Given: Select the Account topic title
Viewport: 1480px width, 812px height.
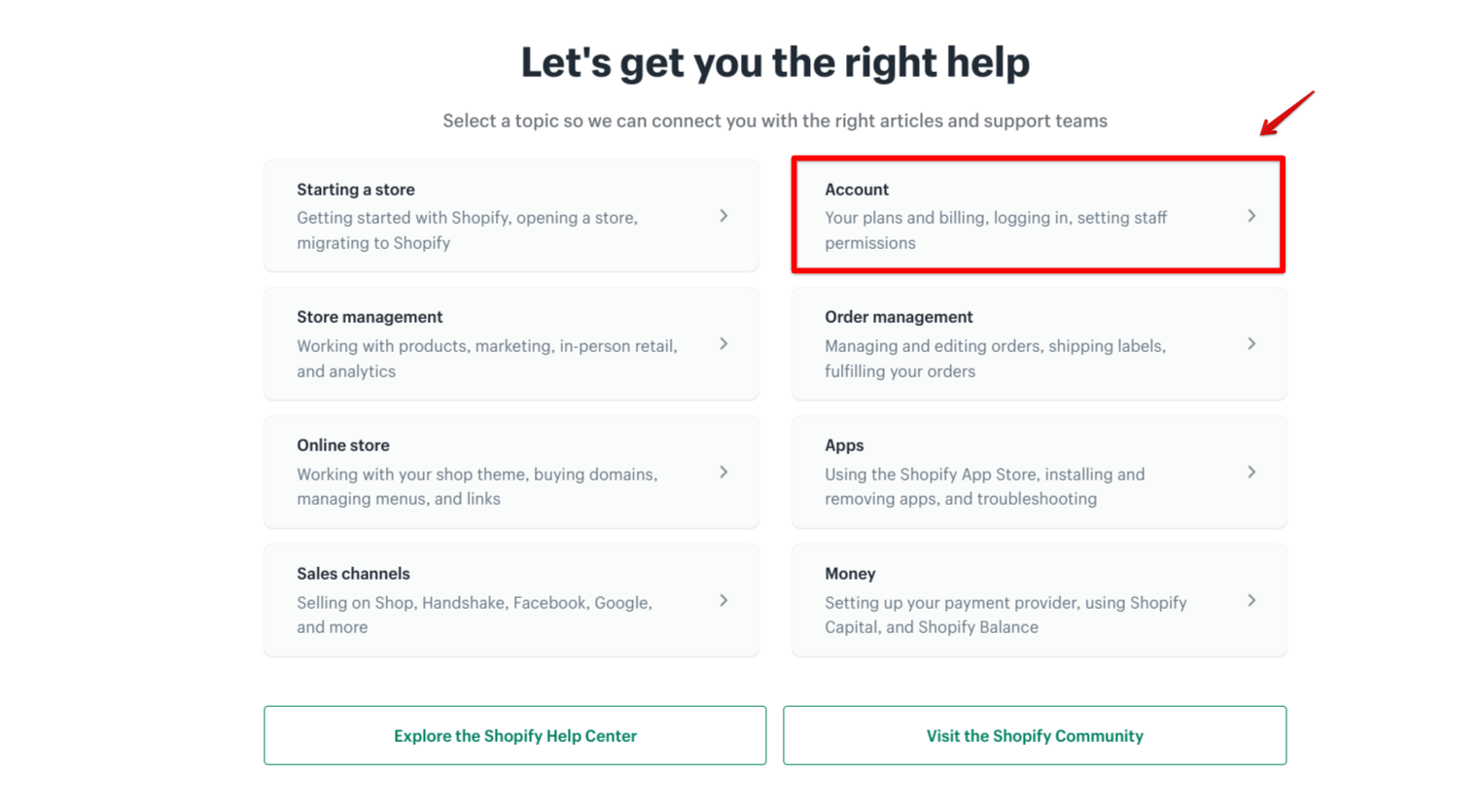Looking at the screenshot, I should (857, 190).
